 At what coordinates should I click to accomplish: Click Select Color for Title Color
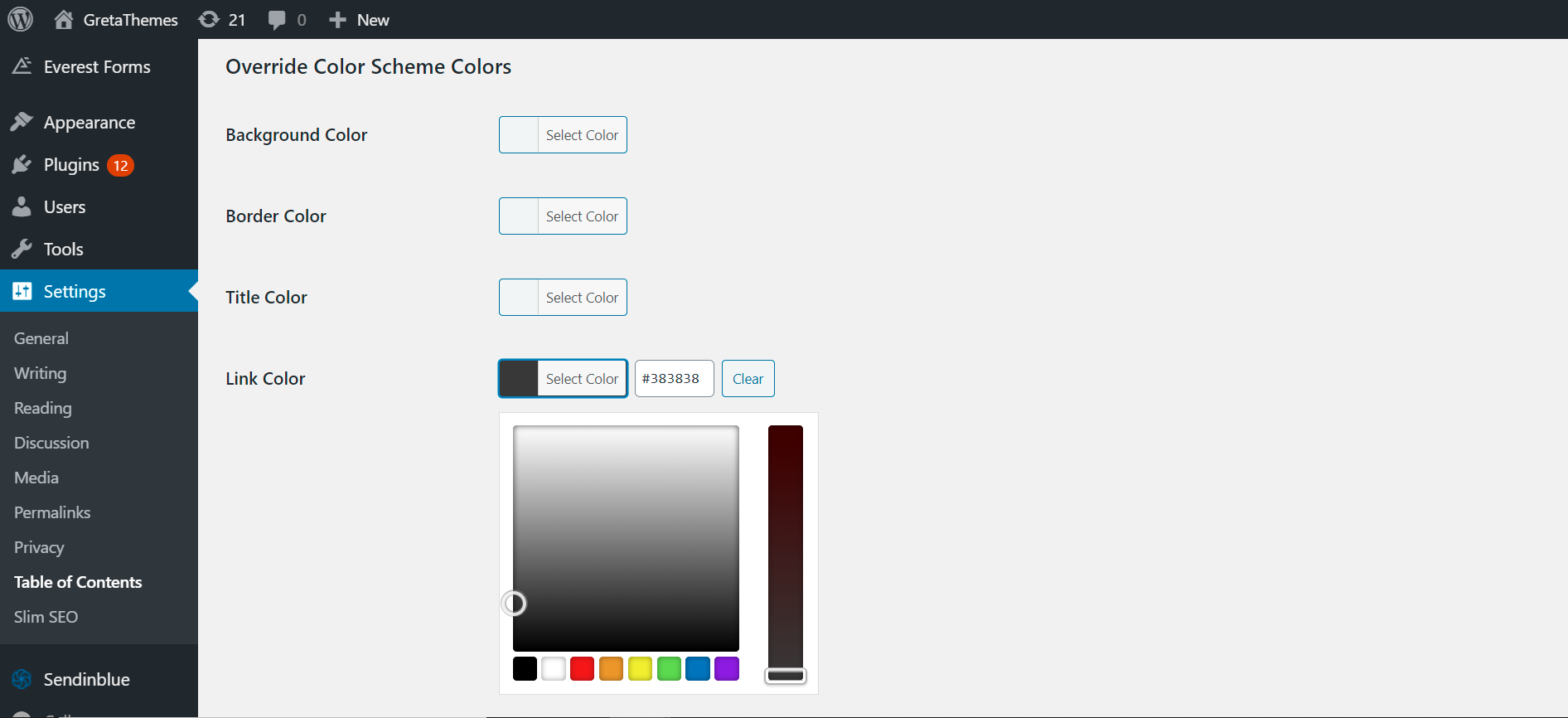click(x=563, y=298)
